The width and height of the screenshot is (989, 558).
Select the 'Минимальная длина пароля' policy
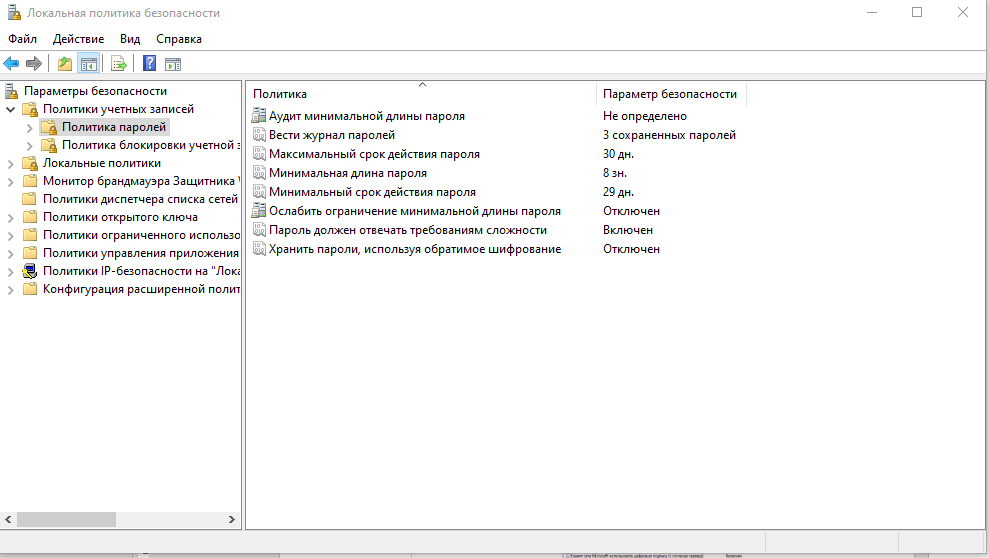(x=347, y=173)
